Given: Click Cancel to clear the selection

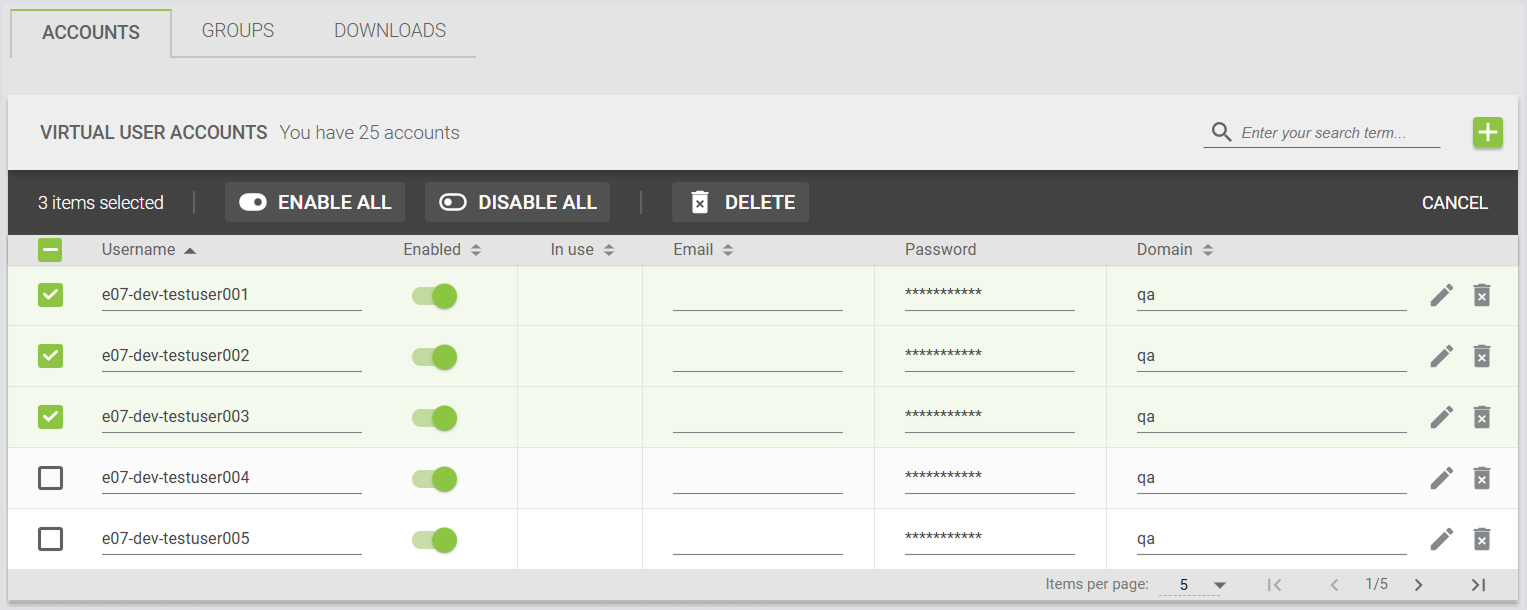Looking at the screenshot, I should coord(1454,203).
